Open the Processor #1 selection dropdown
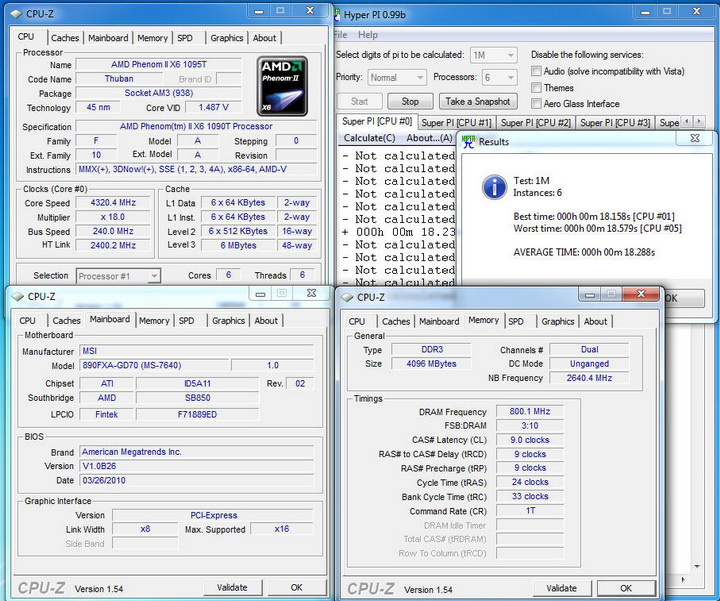720x601 pixels. coord(117,276)
